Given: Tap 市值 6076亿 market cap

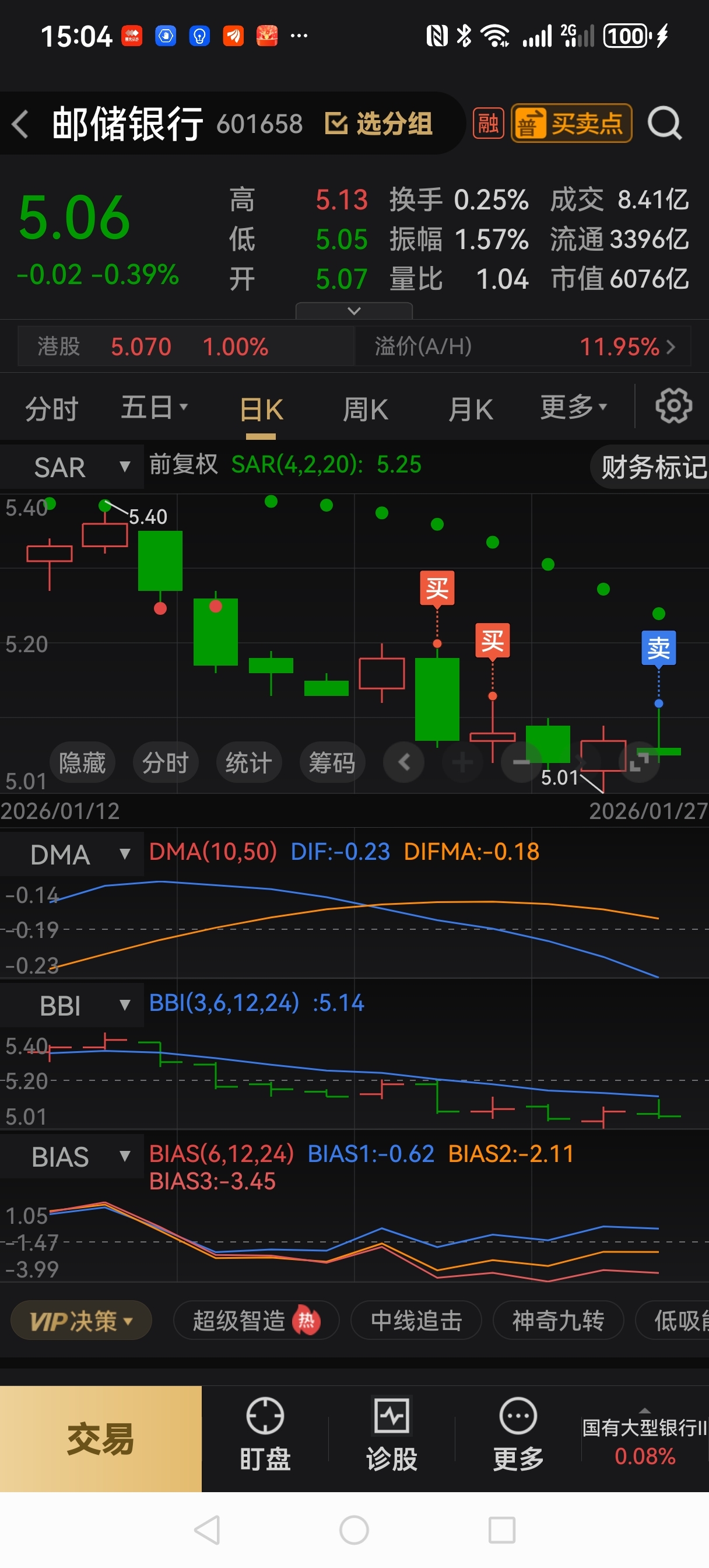Looking at the screenshot, I should (x=620, y=279).
